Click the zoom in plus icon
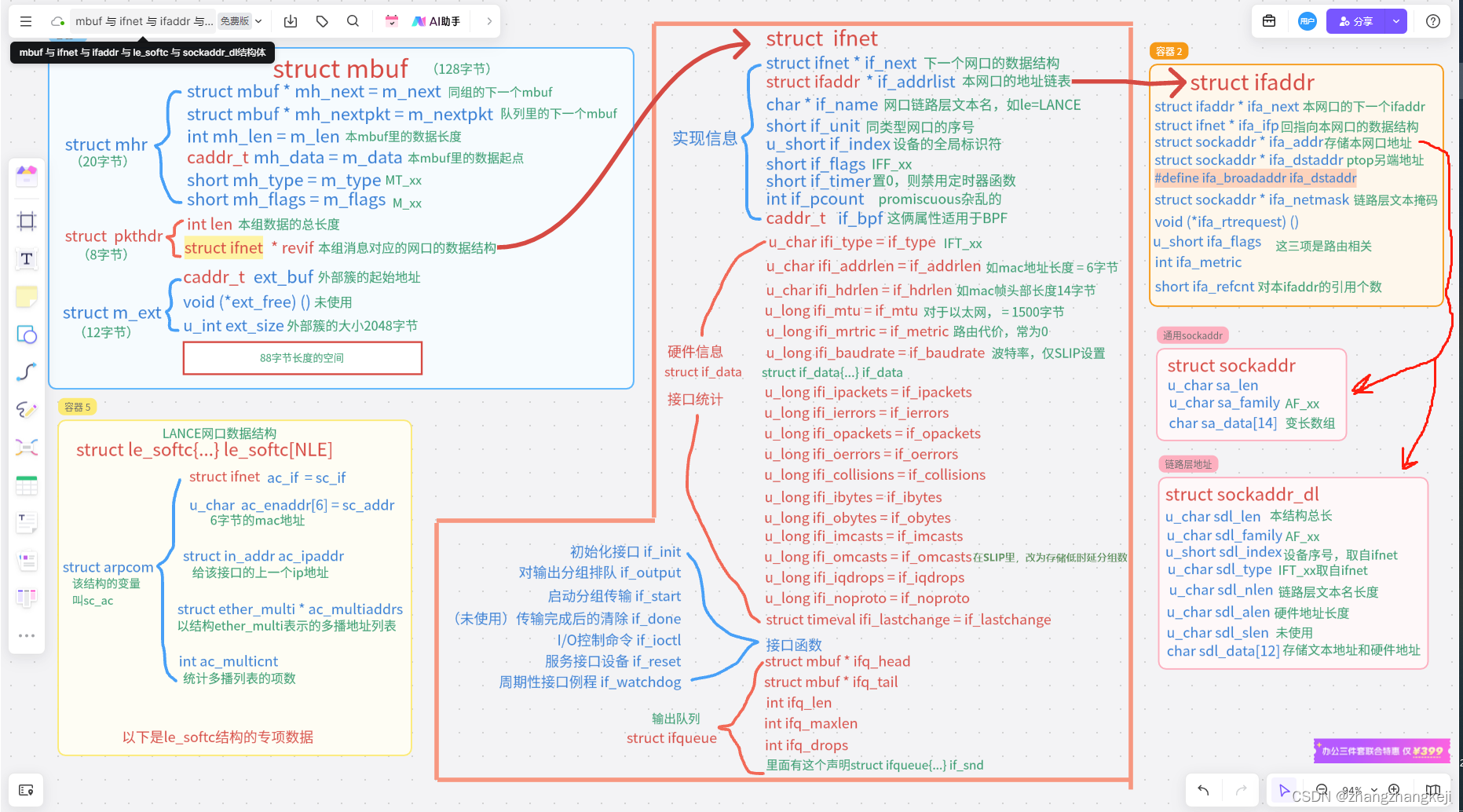Viewport: 1463px width, 812px height. point(1395,790)
